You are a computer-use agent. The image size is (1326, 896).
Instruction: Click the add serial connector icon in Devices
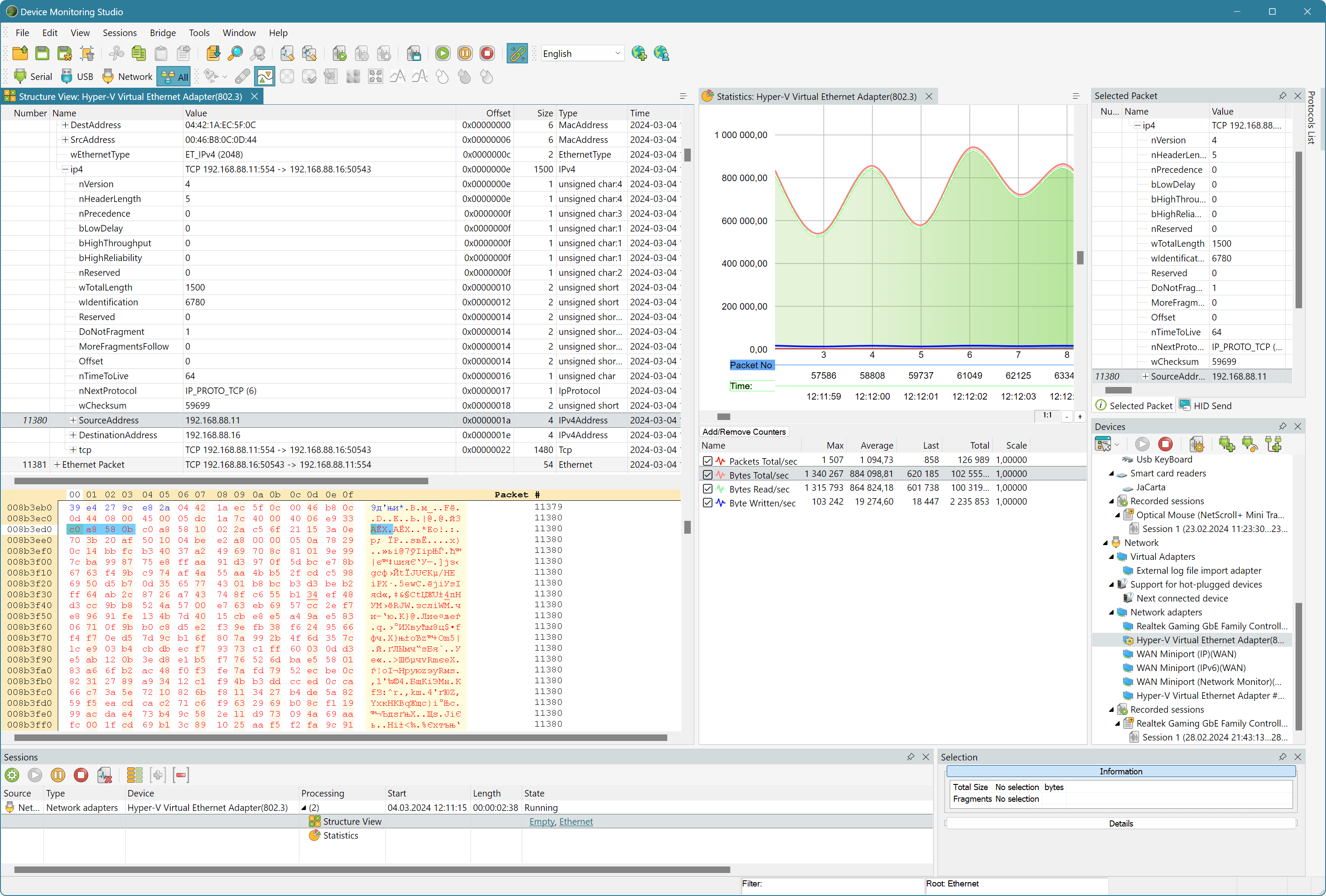pos(1226,444)
